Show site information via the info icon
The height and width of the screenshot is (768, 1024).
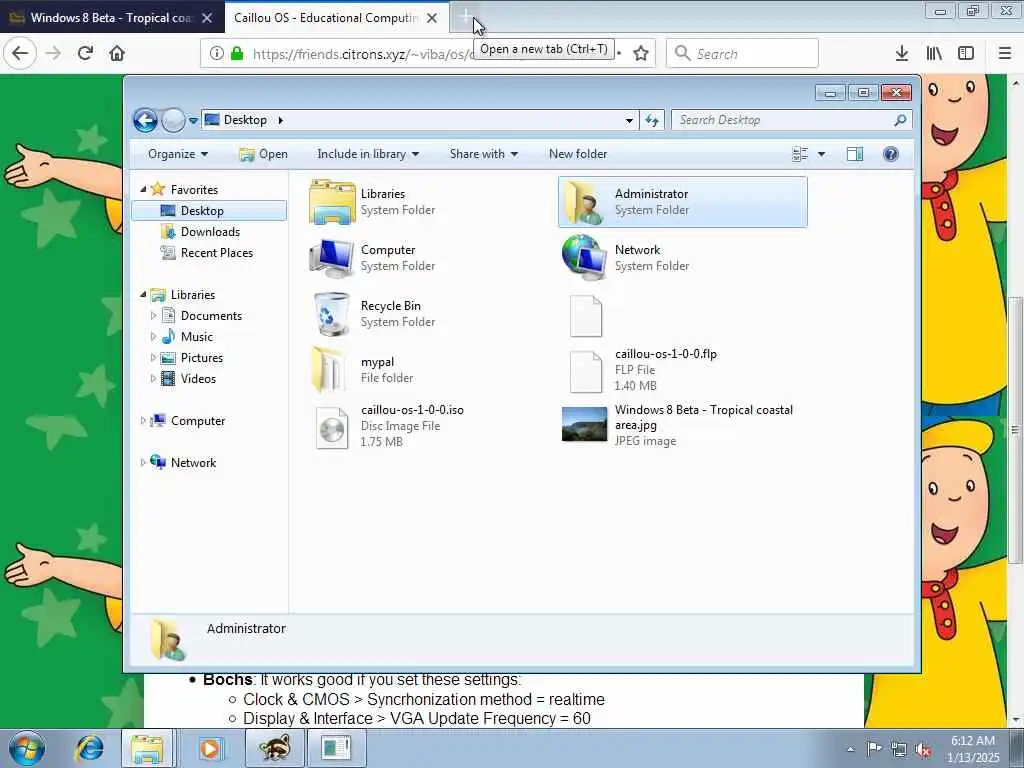point(217,54)
